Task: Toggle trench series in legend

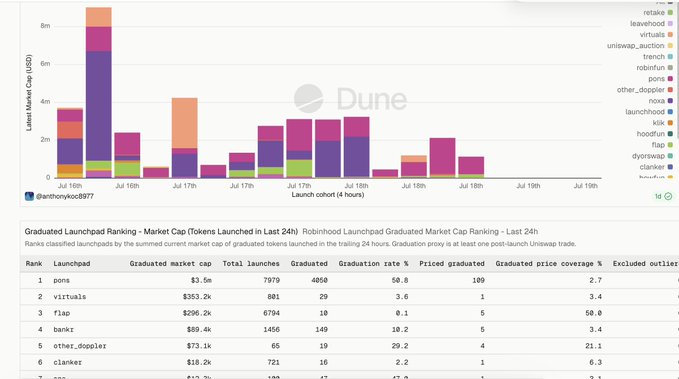Action: pos(658,57)
